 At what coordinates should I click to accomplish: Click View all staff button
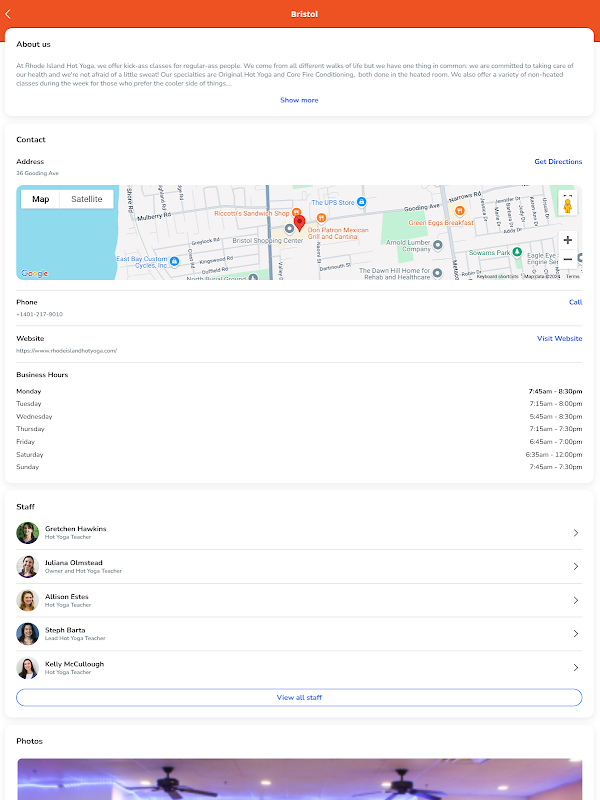point(299,697)
